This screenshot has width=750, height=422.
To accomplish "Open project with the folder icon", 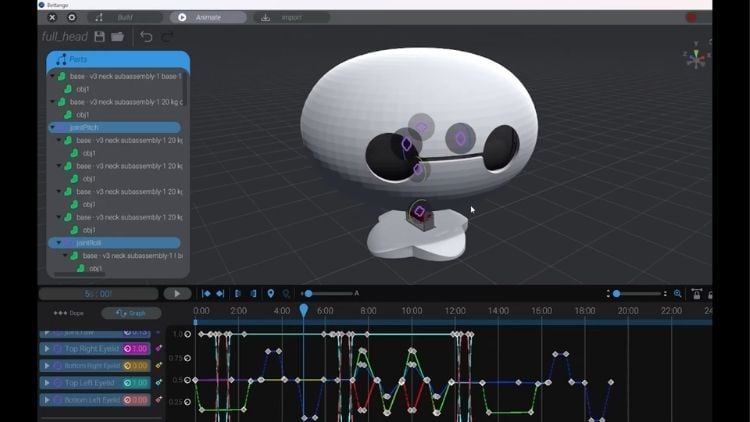I will coord(117,37).
